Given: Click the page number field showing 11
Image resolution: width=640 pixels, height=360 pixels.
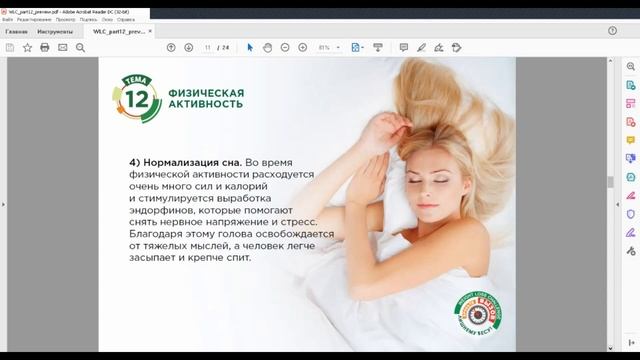Looking at the screenshot, I should pos(207,48).
